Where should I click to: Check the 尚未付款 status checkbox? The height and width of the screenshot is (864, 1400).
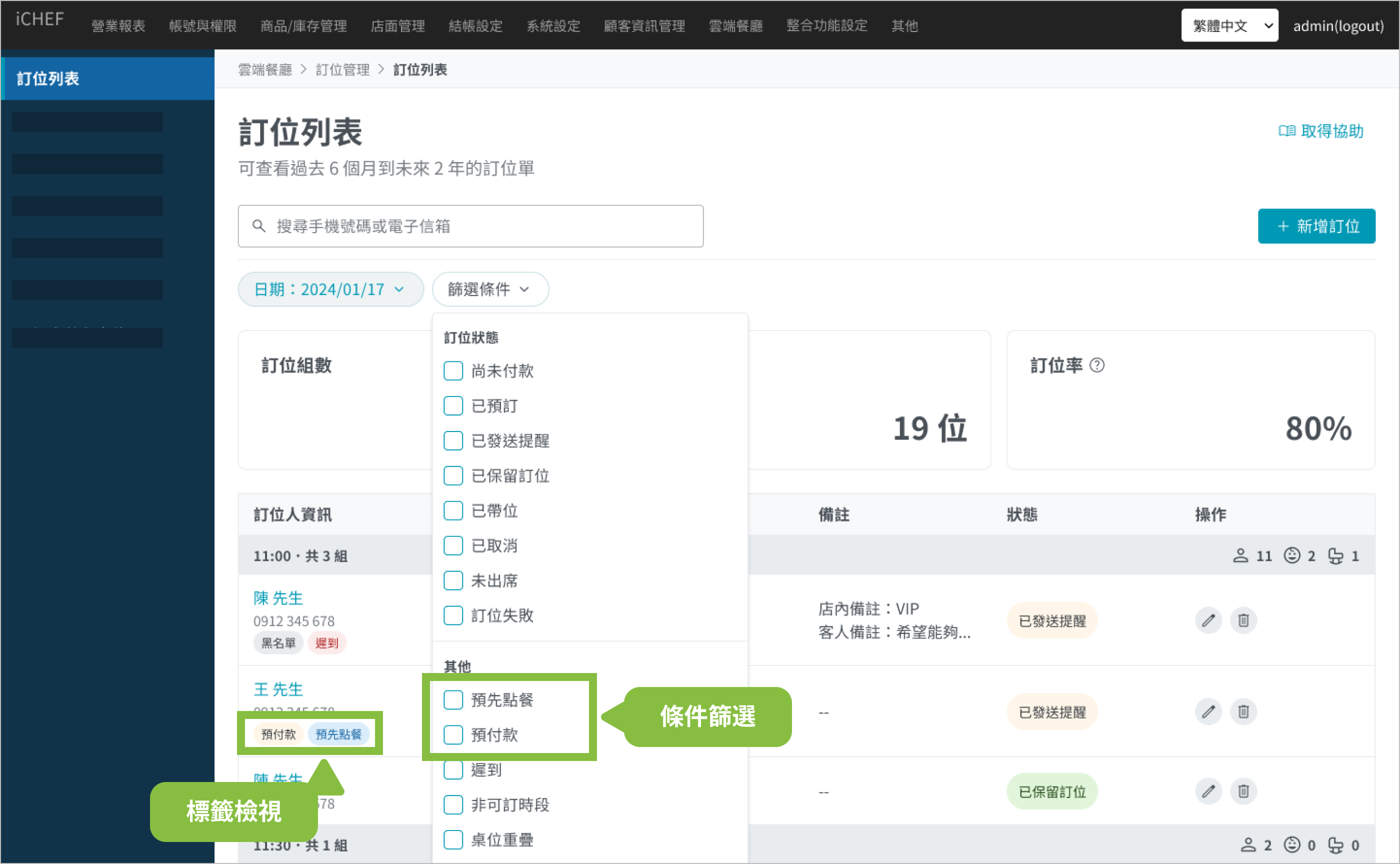tap(453, 371)
